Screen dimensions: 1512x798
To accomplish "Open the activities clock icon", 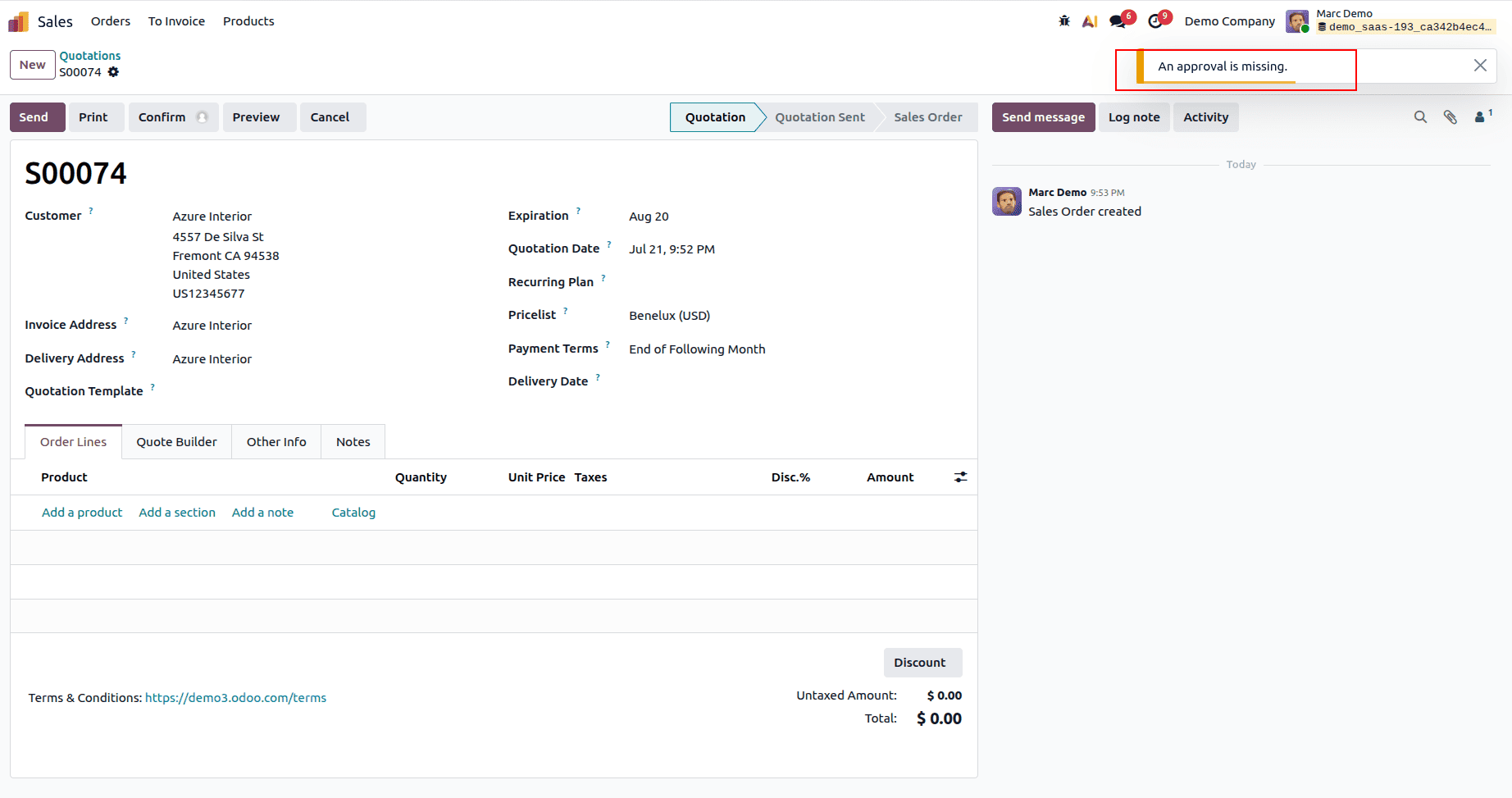I will (1155, 21).
